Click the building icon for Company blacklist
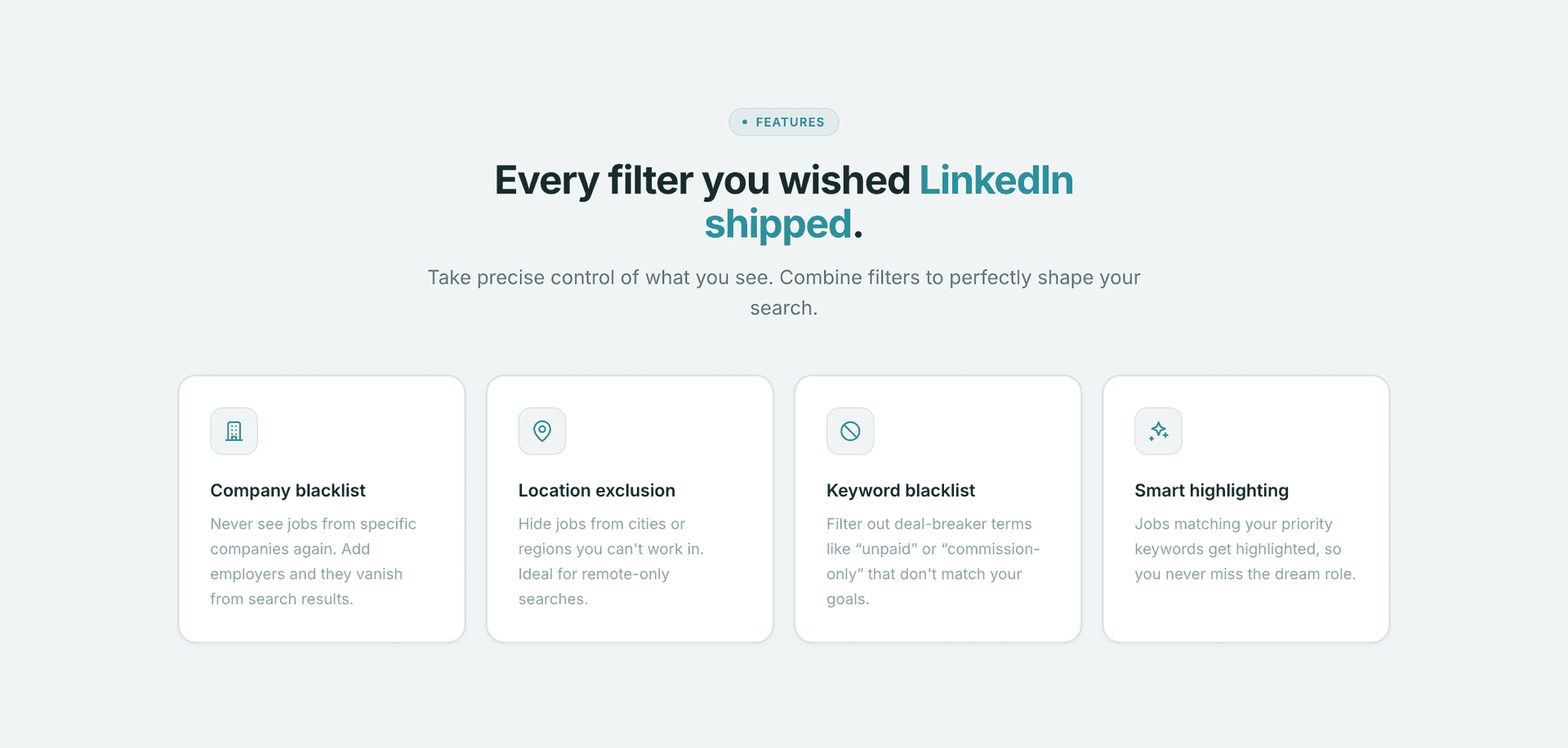The image size is (1568, 748). [x=234, y=431]
